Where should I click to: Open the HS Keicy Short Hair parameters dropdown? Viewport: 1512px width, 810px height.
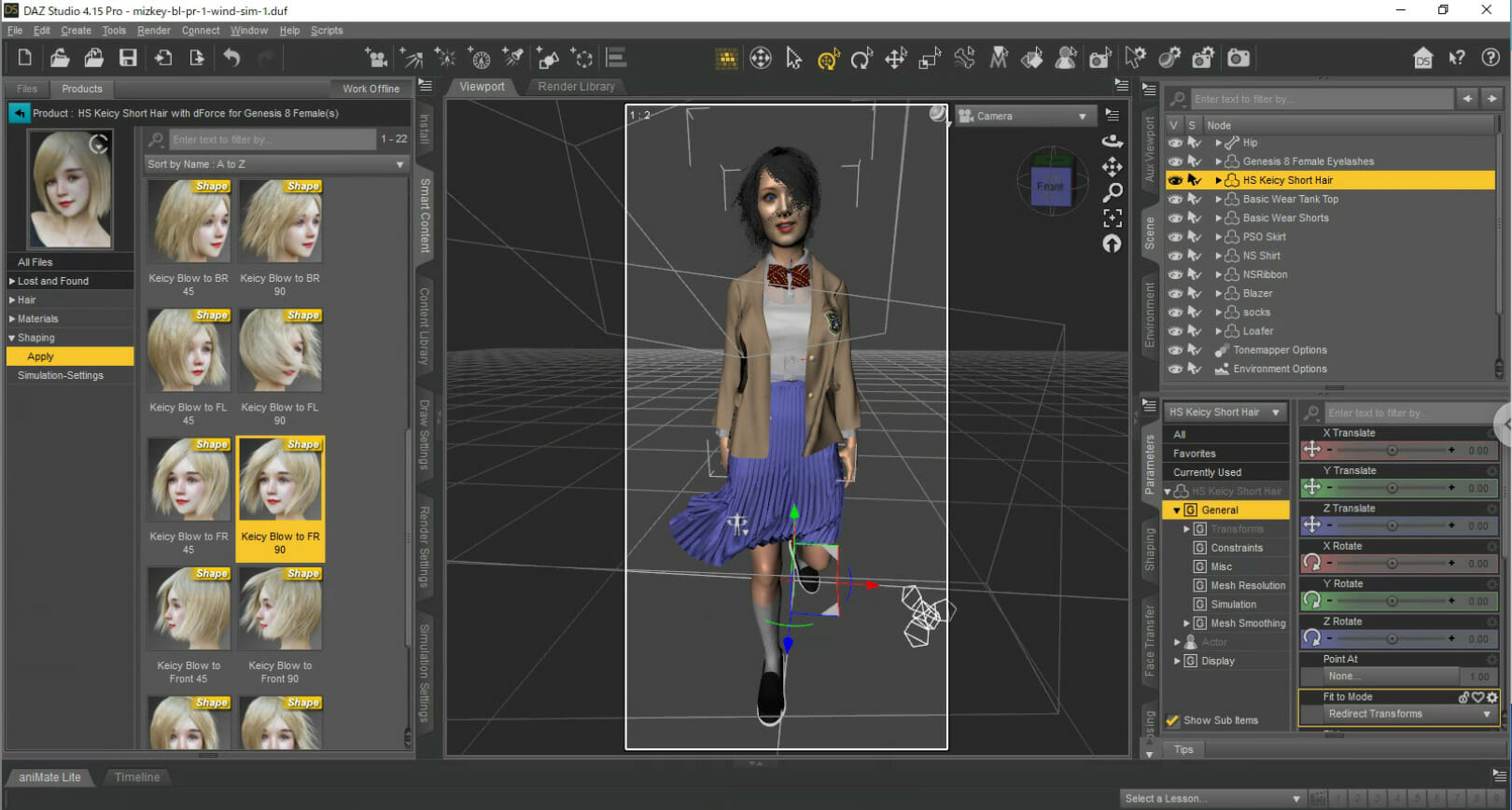[x=1225, y=412]
